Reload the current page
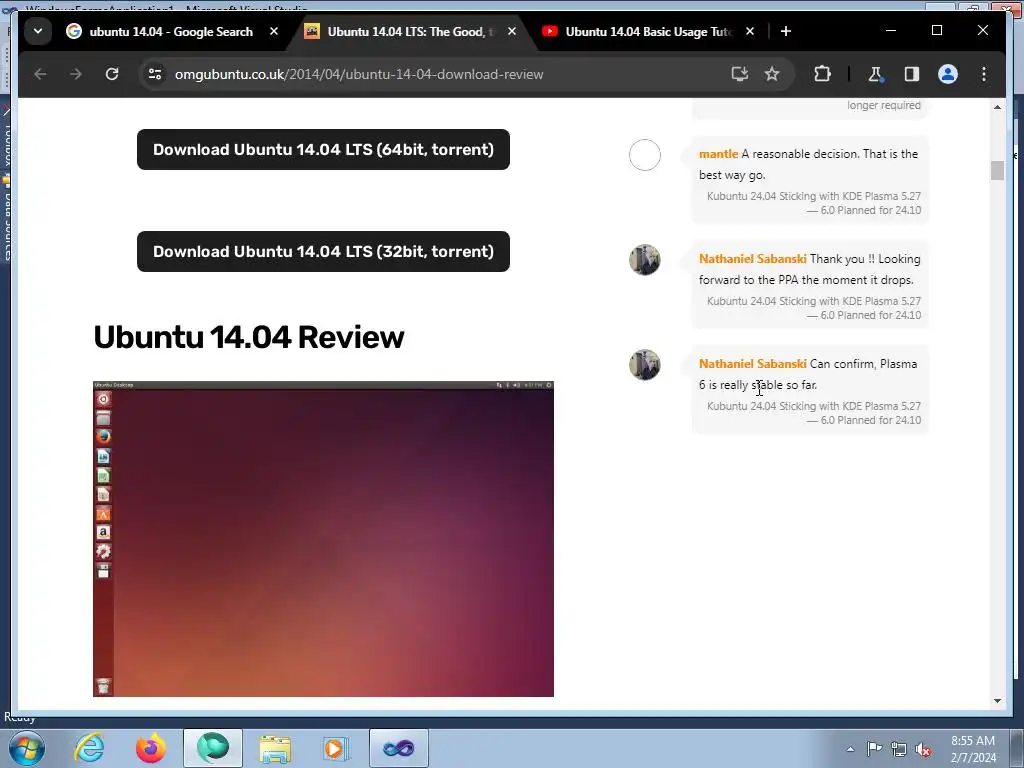This screenshot has height=768, width=1024. [112, 74]
